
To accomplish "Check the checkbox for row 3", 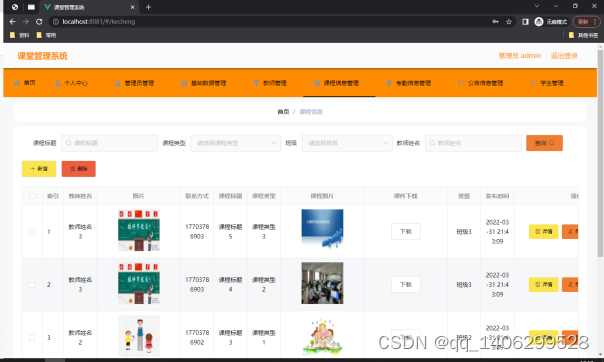I will coord(32,338).
